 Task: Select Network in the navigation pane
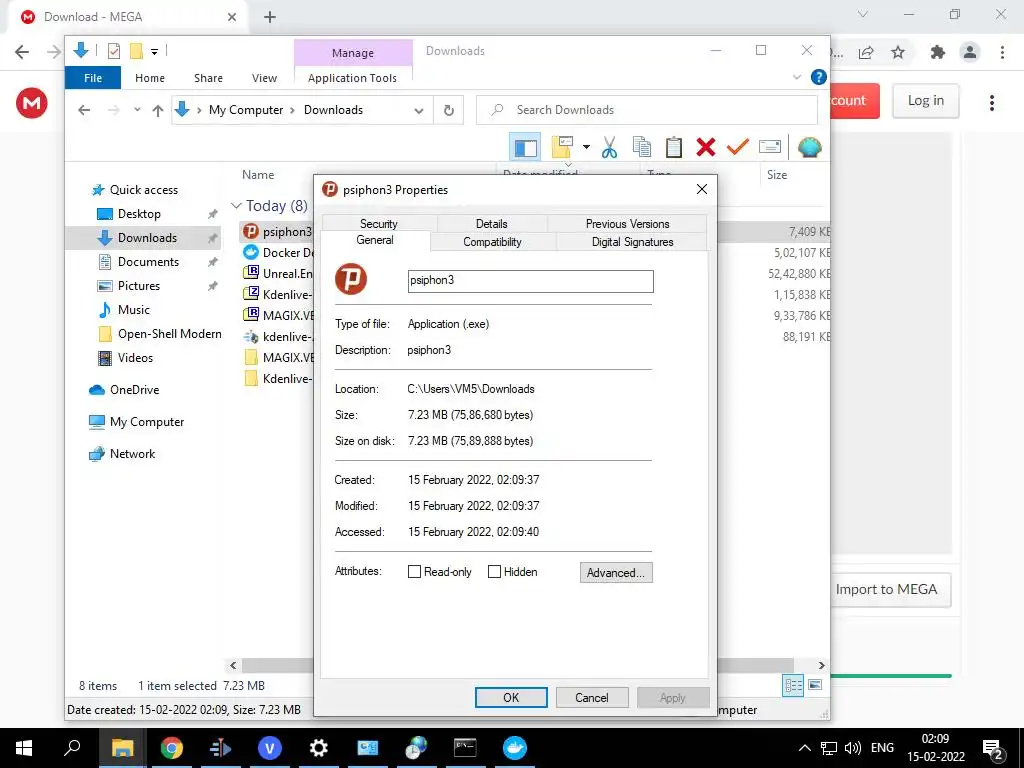[x=132, y=454]
